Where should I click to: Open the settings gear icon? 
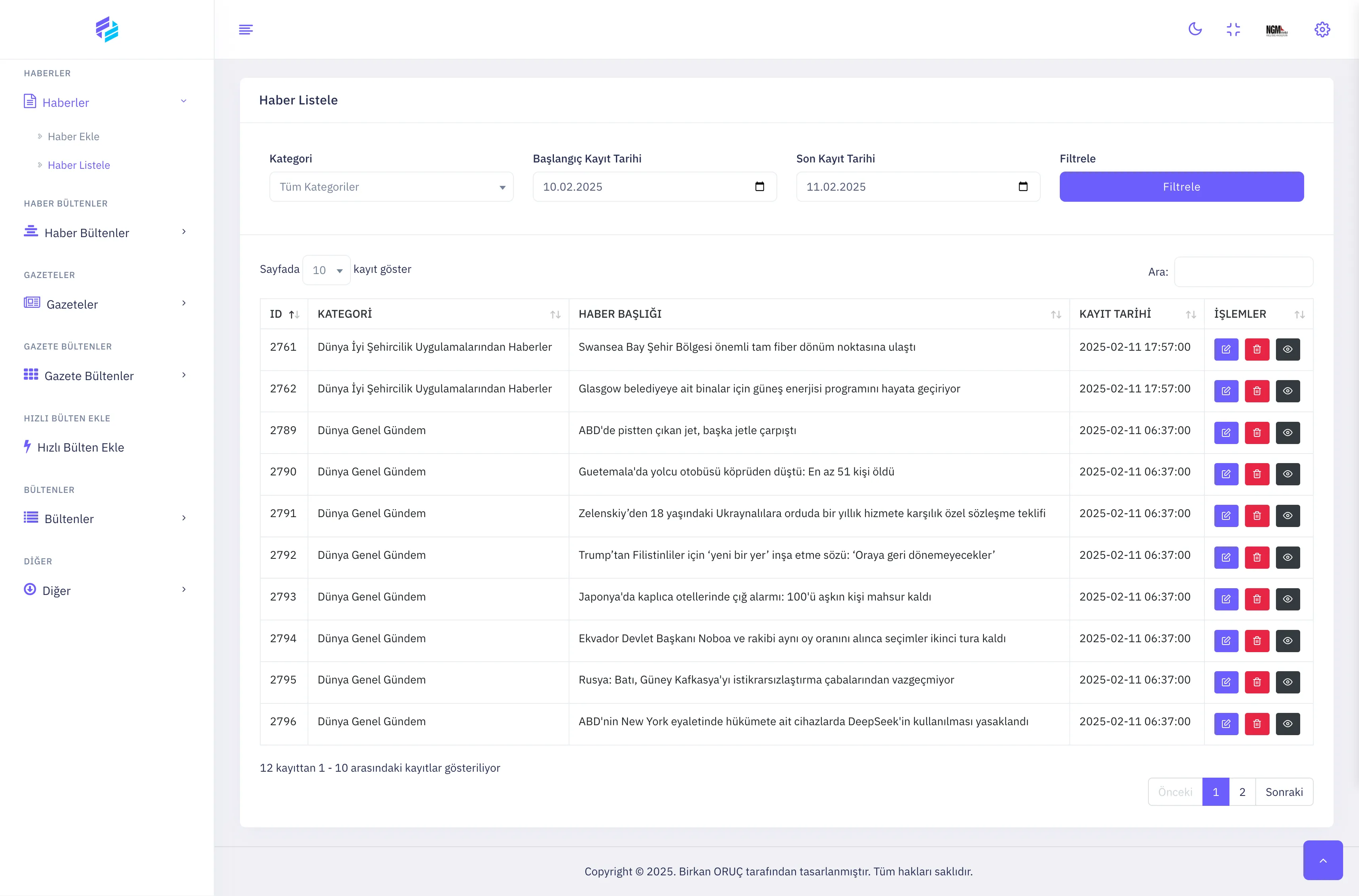click(1322, 29)
